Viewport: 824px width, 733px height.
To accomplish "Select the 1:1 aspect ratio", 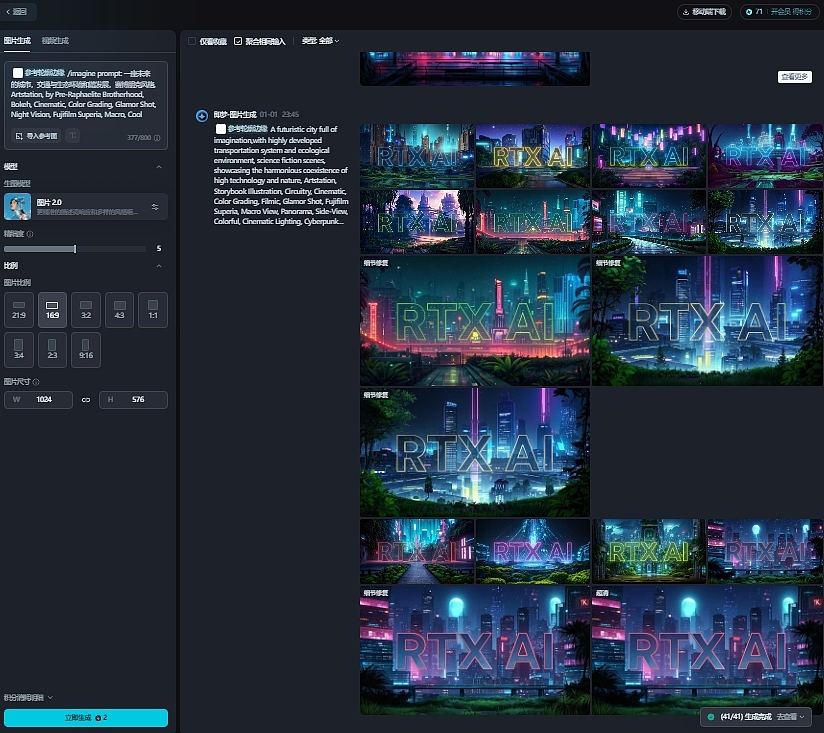I will click(x=153, y=310).
